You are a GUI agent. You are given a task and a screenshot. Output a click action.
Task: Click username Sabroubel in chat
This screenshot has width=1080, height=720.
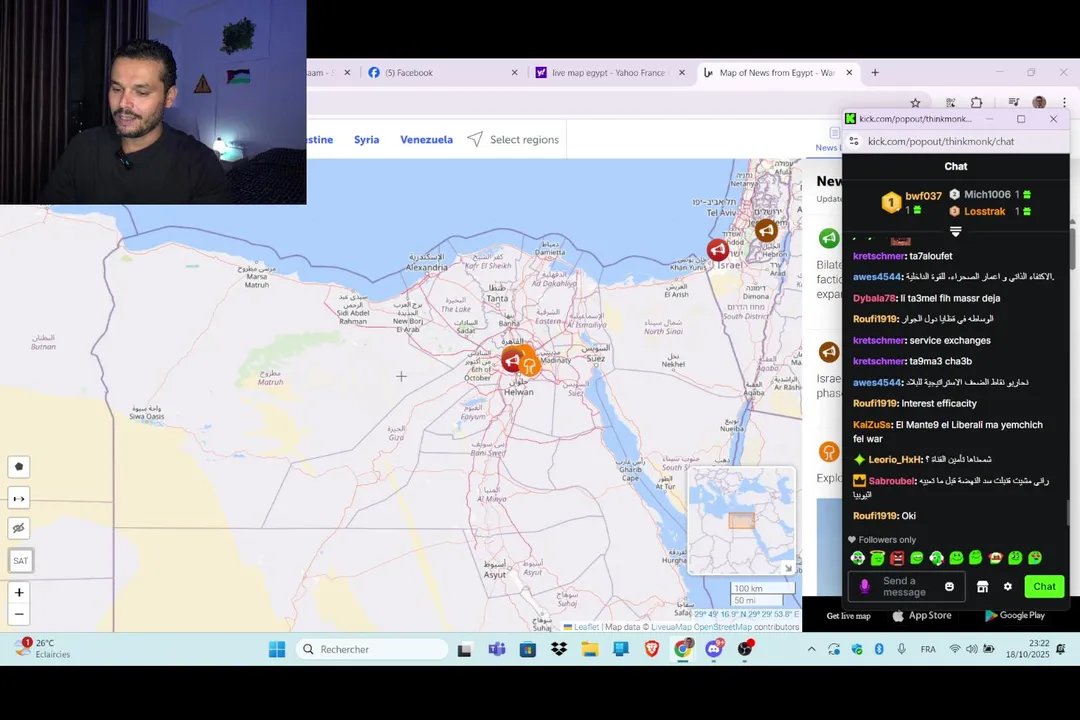[892, 481]
